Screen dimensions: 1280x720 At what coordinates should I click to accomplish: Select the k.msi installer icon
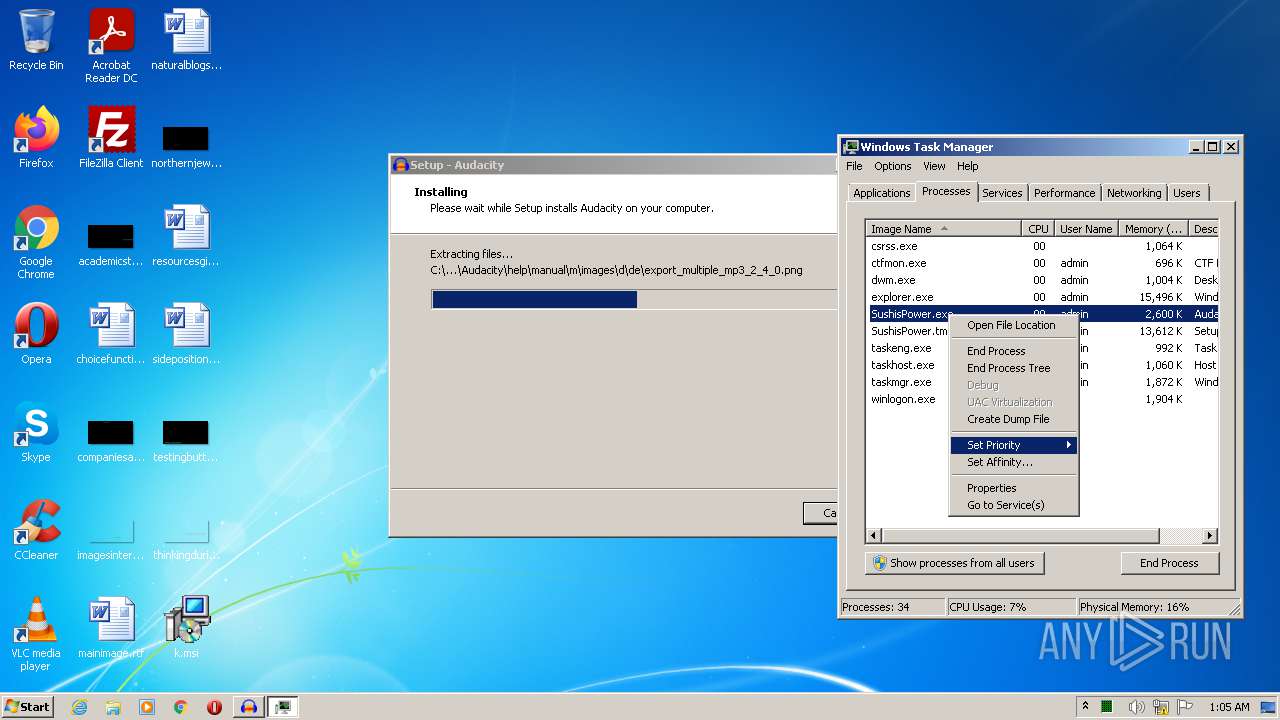pyautogui.click(x=186, y=628)
